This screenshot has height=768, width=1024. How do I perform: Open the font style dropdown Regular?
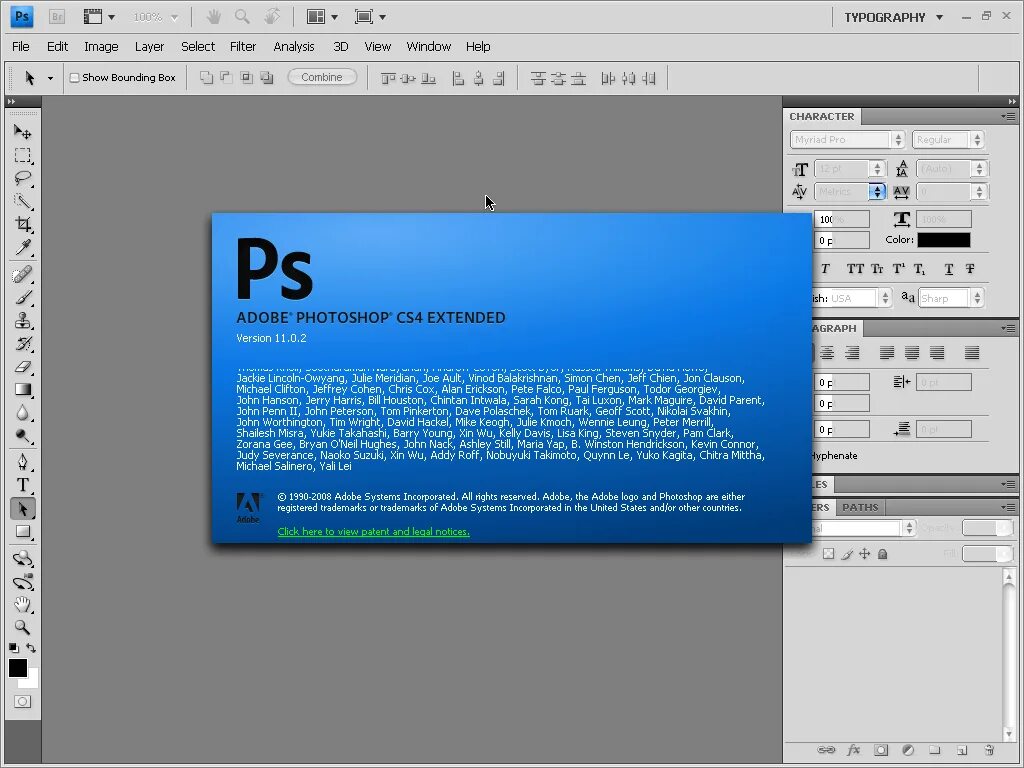point(977,140)
